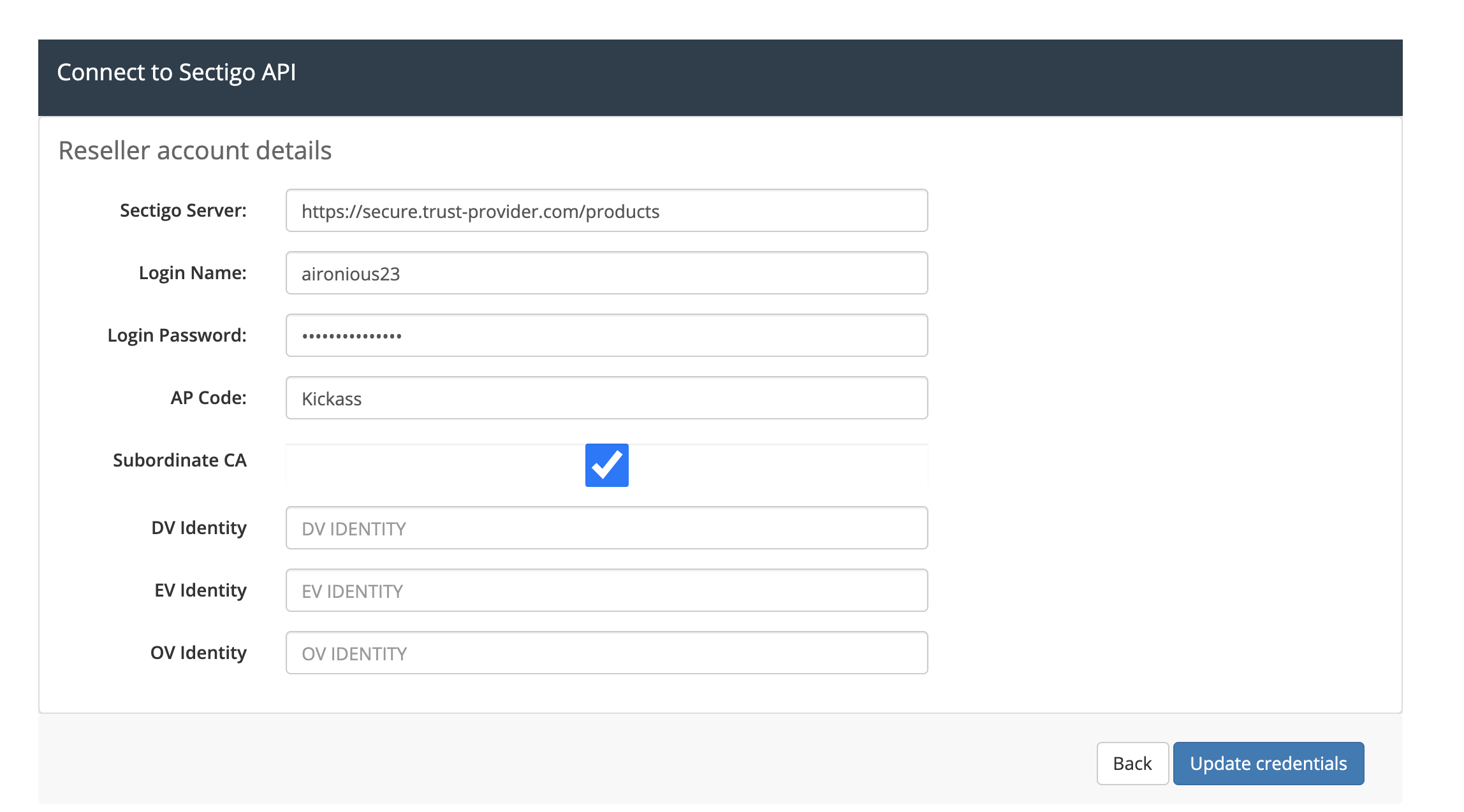Click the "Subordinate CA" label text
Image resolution: width=1464 pixels, height=812 pixels.
tap(179, 460)
